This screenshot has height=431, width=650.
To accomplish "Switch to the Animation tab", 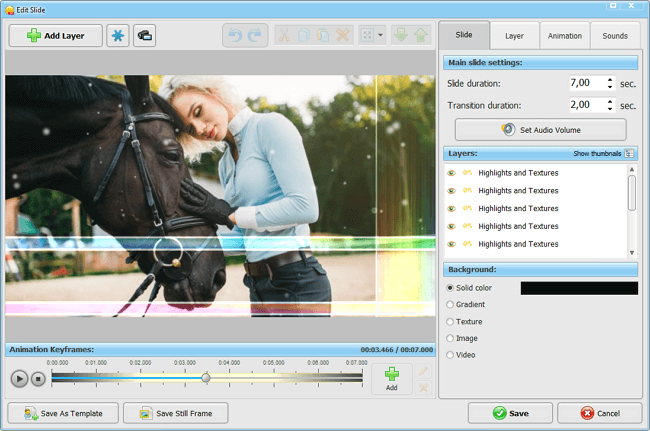I will pos(565,36).
